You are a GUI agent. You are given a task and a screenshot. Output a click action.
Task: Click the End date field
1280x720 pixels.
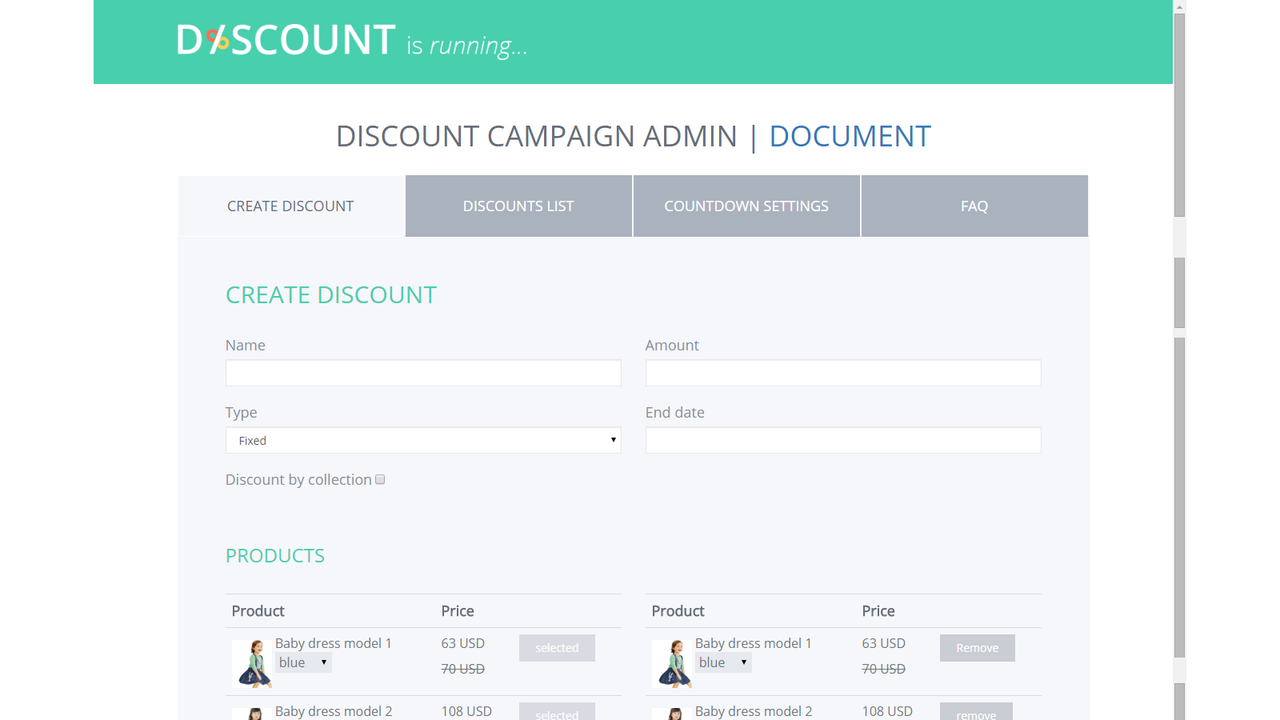pyautogui.click(x=843, y=440)
